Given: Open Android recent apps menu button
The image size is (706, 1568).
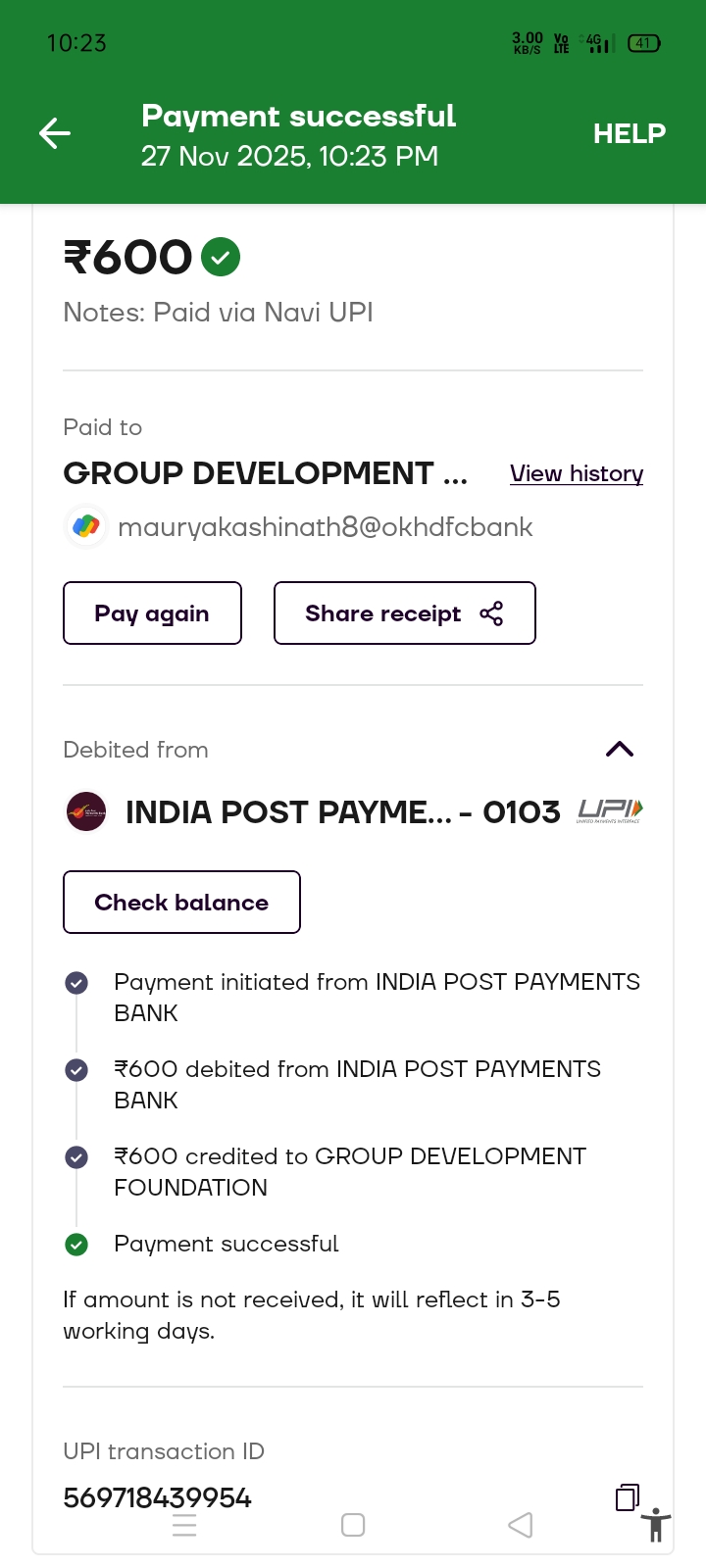Looking at the screenshot, I should (x=184, y=1525).
